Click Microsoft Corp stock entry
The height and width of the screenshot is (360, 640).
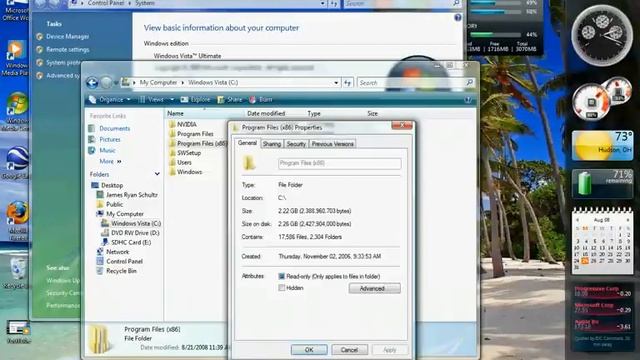(602, 308)
